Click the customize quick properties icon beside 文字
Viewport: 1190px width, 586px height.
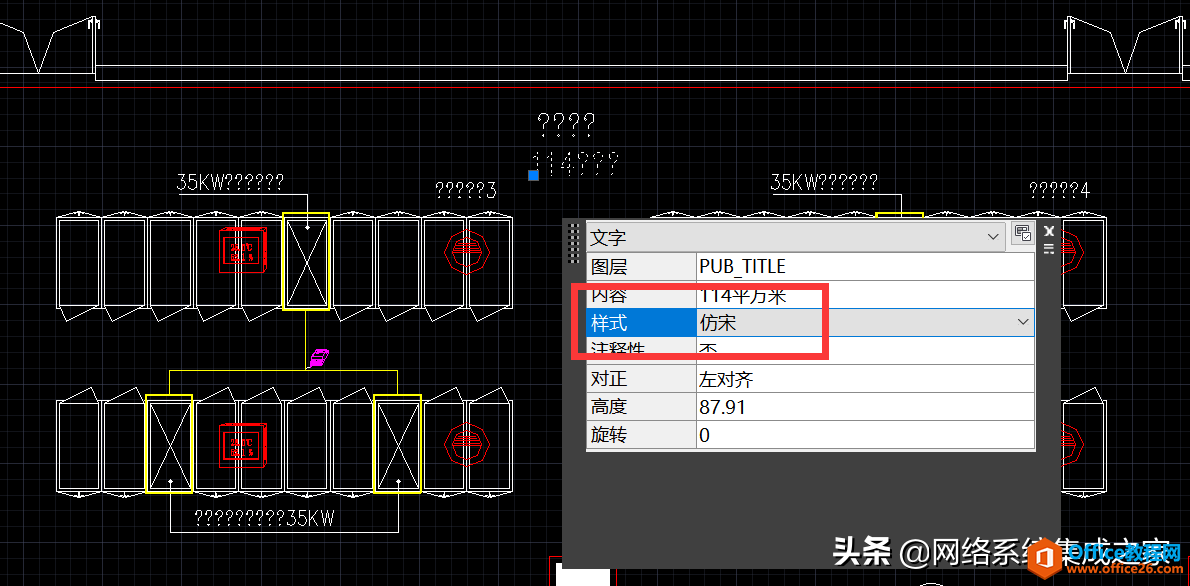coord(1022,235)
